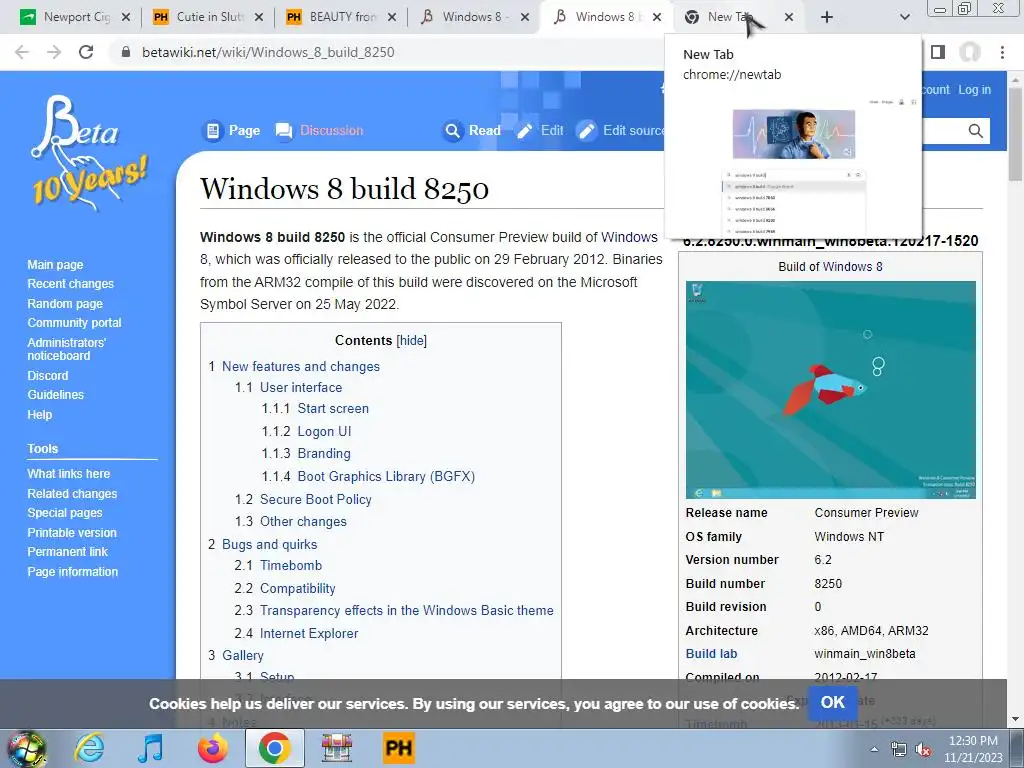Jump to Gallery section
Viewport: 1024px width, 768px height.
coord(242,655)
